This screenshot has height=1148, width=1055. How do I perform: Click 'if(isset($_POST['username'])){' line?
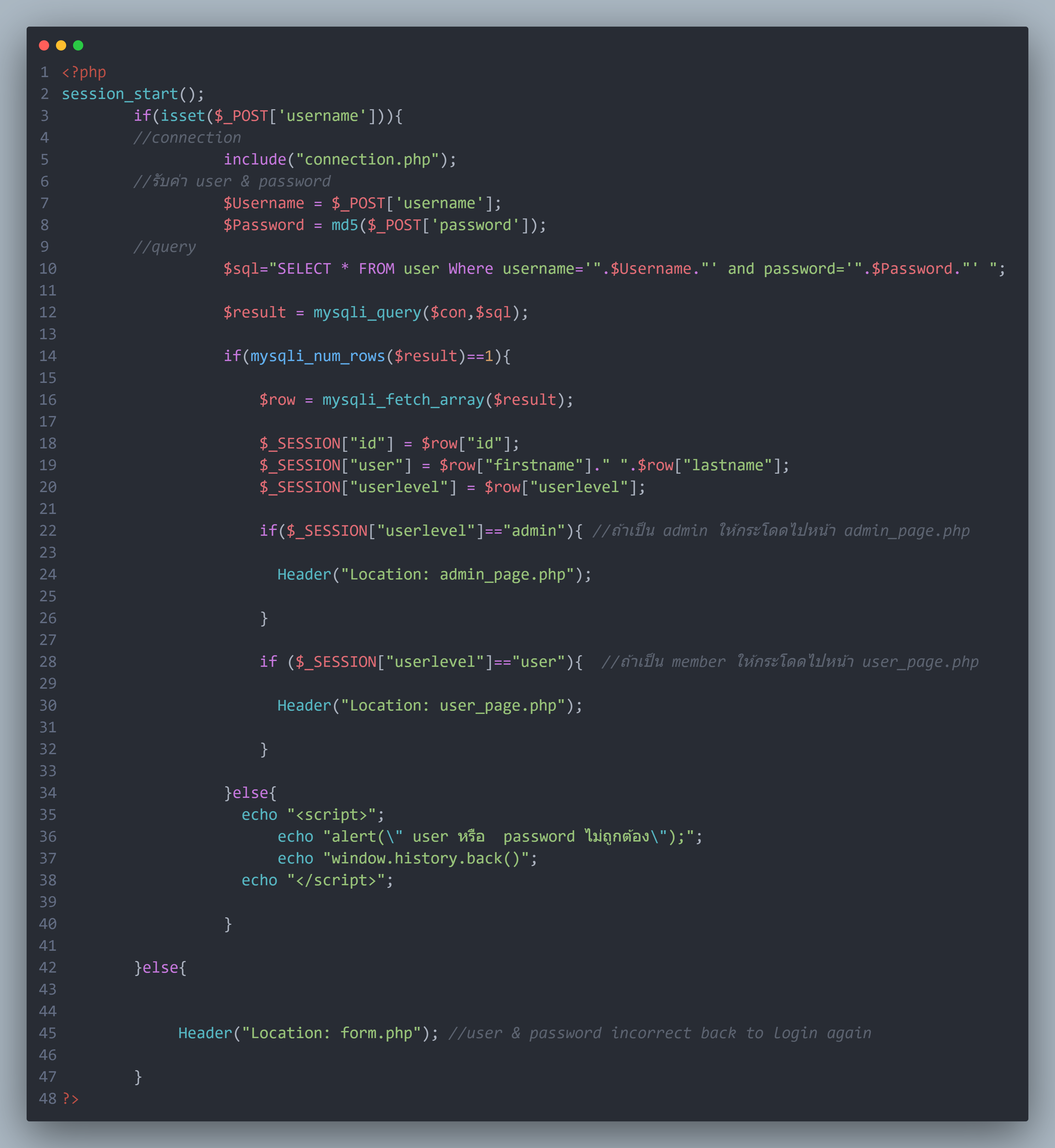(x=268, y=116)
